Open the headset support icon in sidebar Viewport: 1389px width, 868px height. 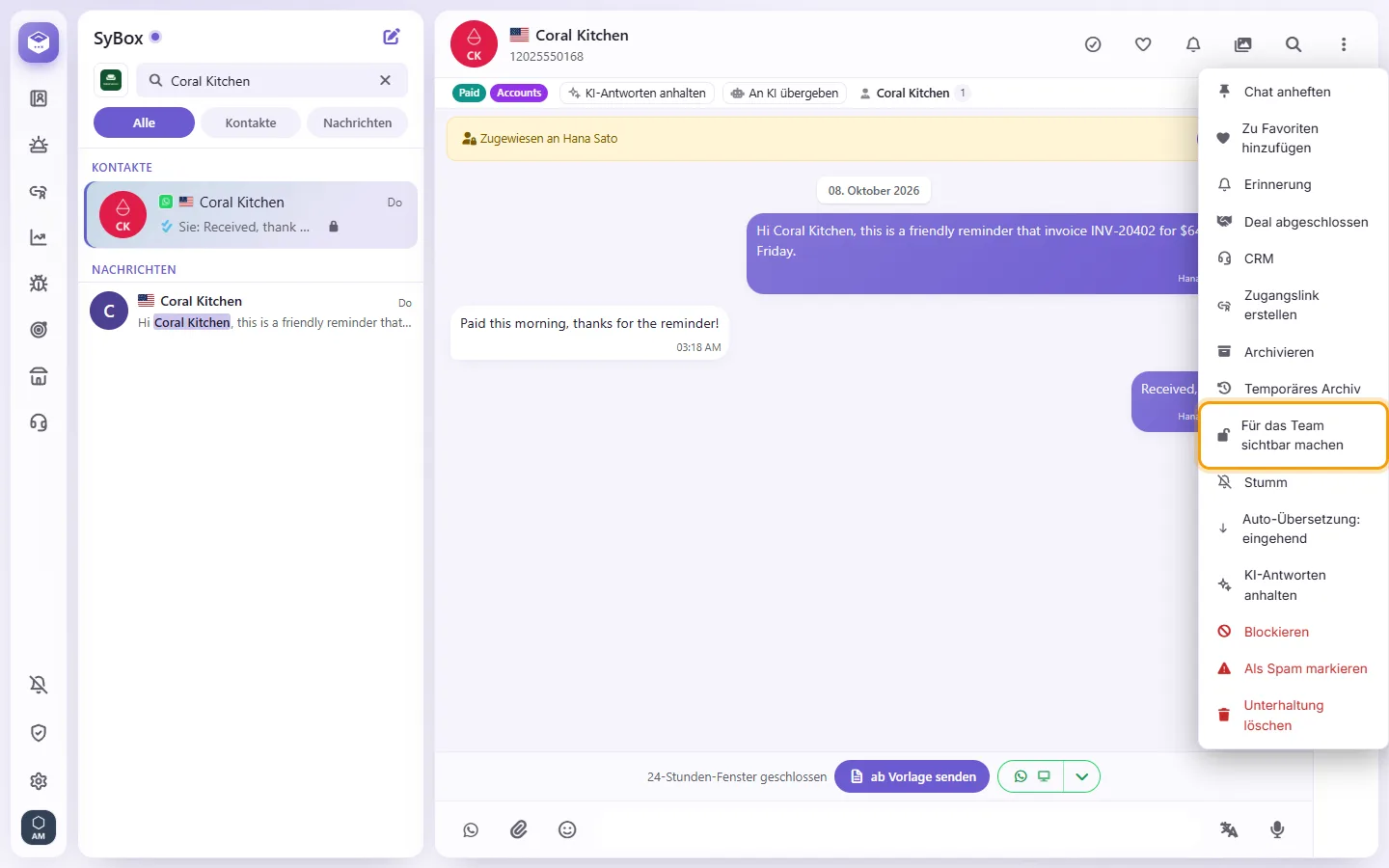click(39, 422)
